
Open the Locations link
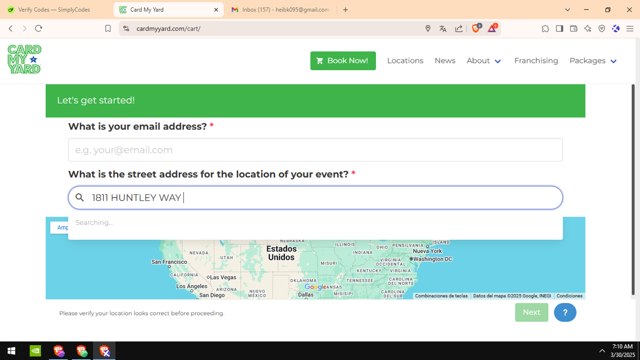(x=405, y=61)
